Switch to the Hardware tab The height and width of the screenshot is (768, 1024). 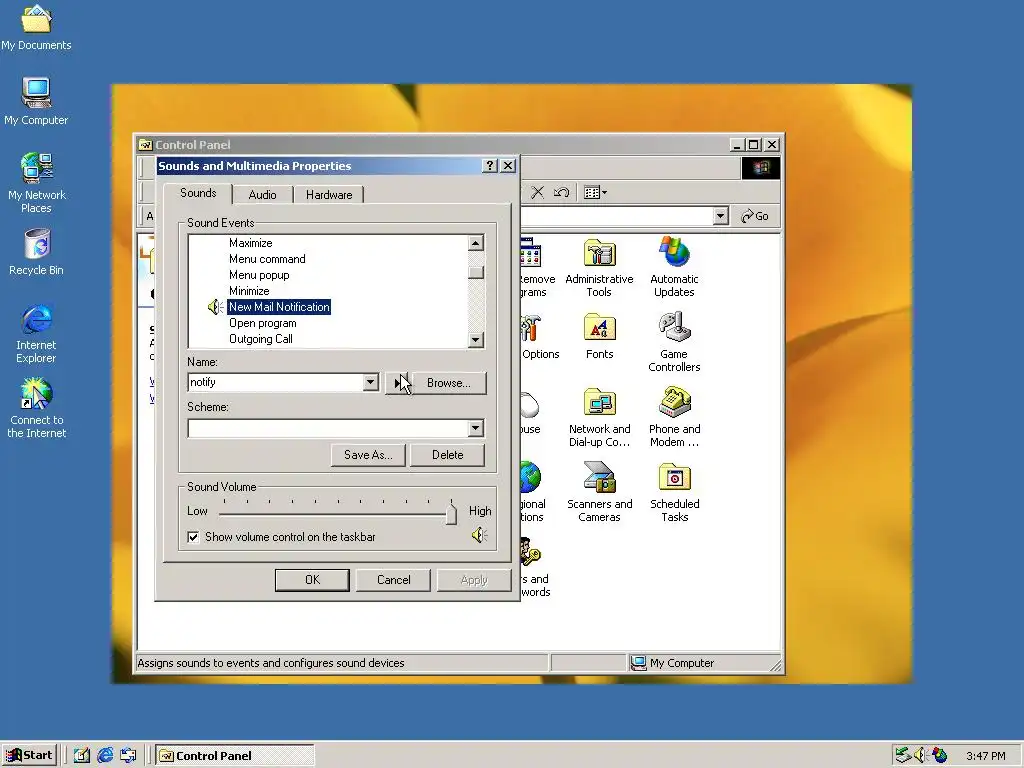(328, 195)
